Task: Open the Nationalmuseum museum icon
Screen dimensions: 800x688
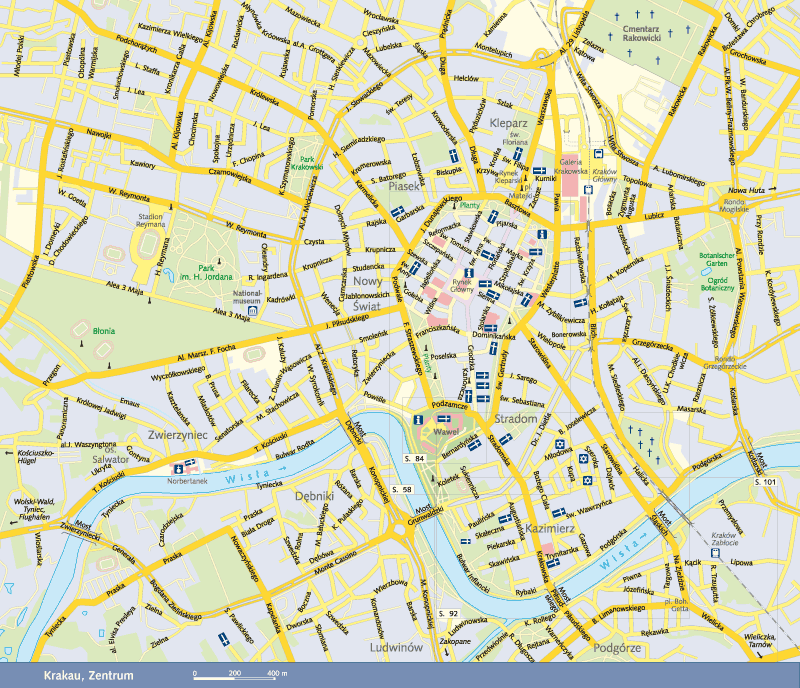Action: click(x=252, y=310)
